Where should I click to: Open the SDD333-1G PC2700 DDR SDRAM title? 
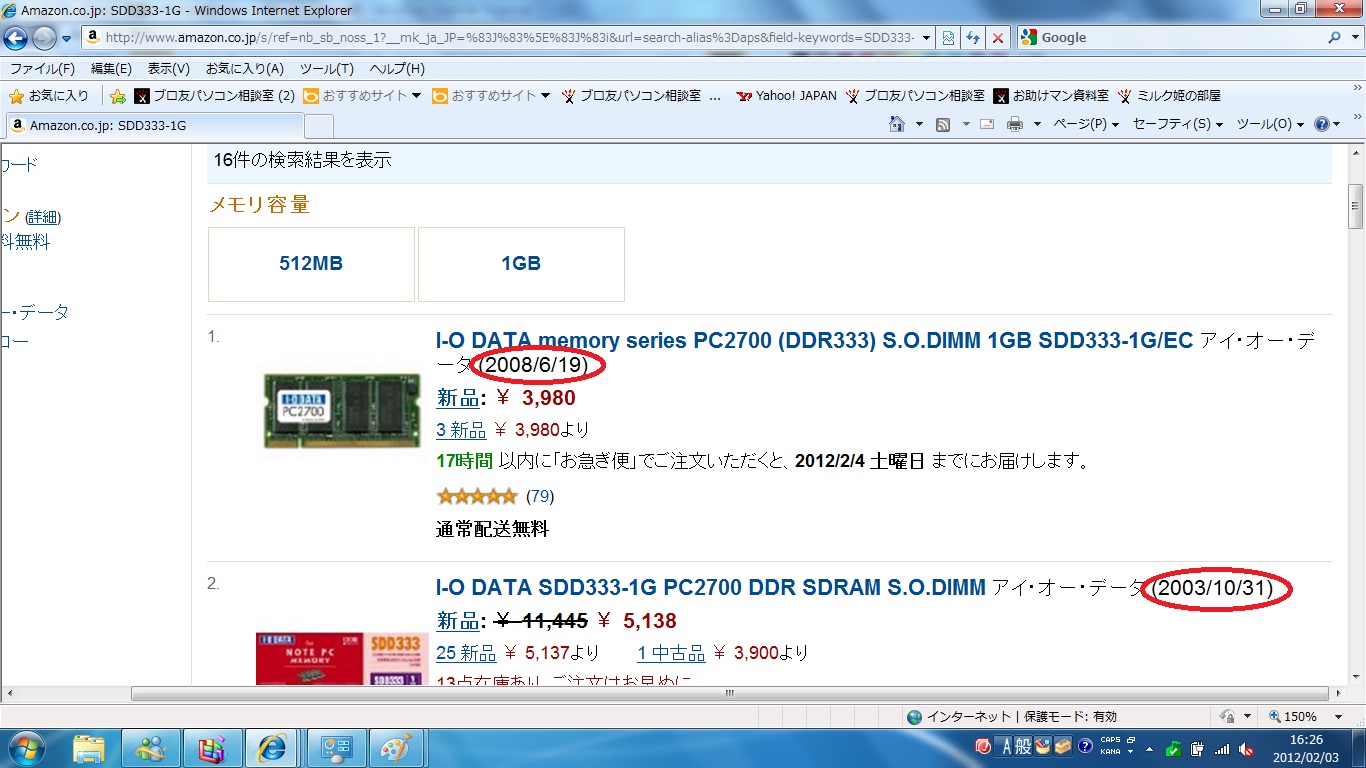point(711,587)
